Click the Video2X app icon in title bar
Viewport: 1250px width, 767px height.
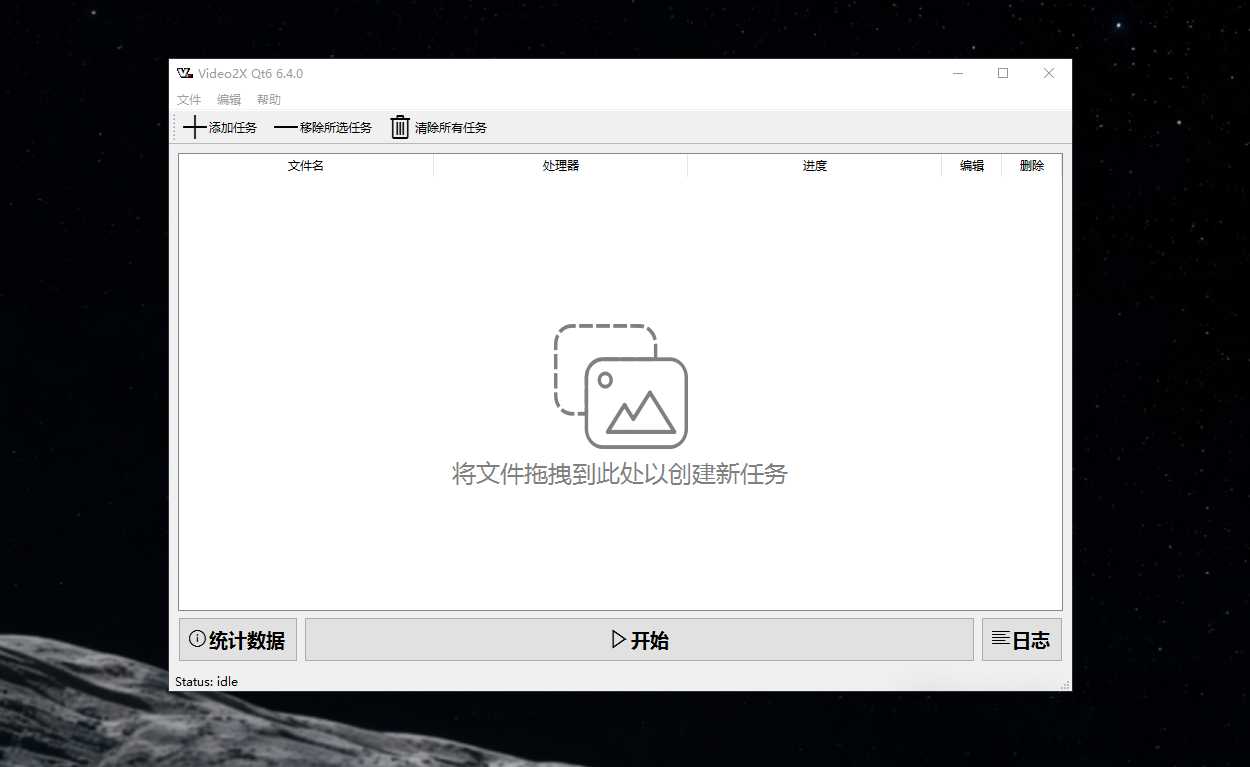tap(185, 73)
